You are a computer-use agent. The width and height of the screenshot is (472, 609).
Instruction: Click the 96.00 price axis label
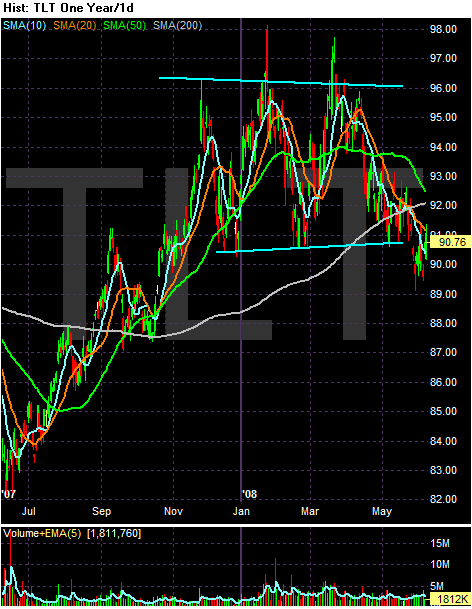[443, 88]
